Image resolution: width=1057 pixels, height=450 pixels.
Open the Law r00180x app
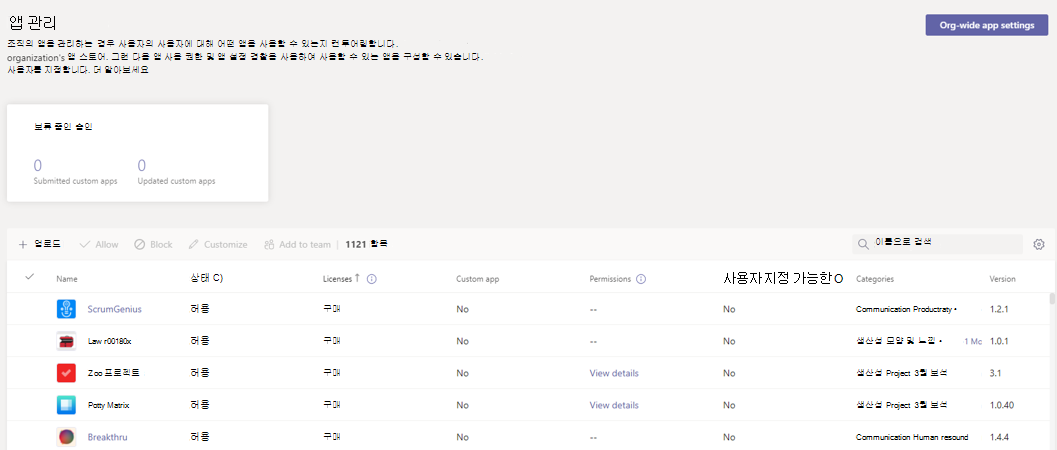[109, 342]
